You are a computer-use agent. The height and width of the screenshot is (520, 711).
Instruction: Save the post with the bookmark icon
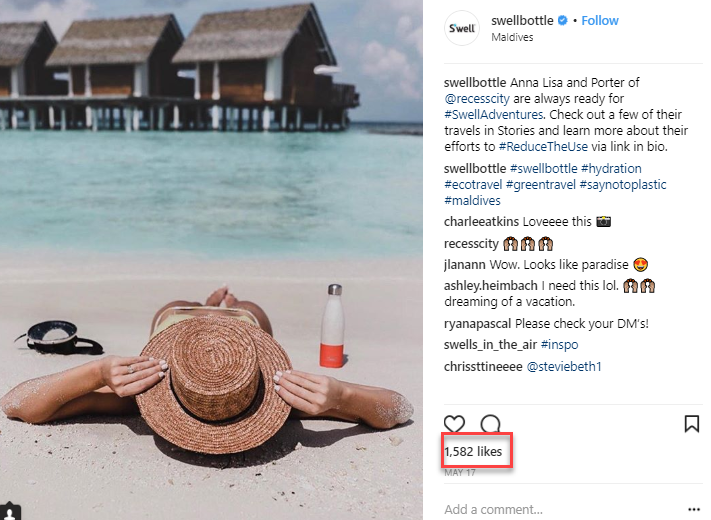pyautogui.click(x=691, y=424)
